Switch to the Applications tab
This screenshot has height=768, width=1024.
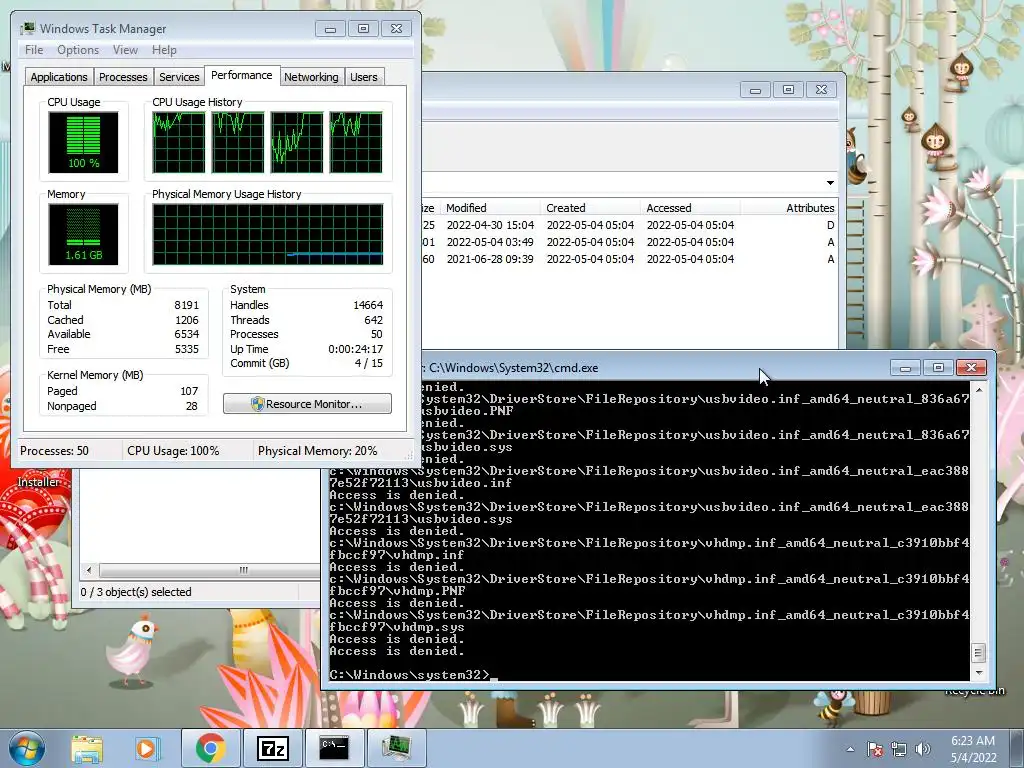(59, 77)
